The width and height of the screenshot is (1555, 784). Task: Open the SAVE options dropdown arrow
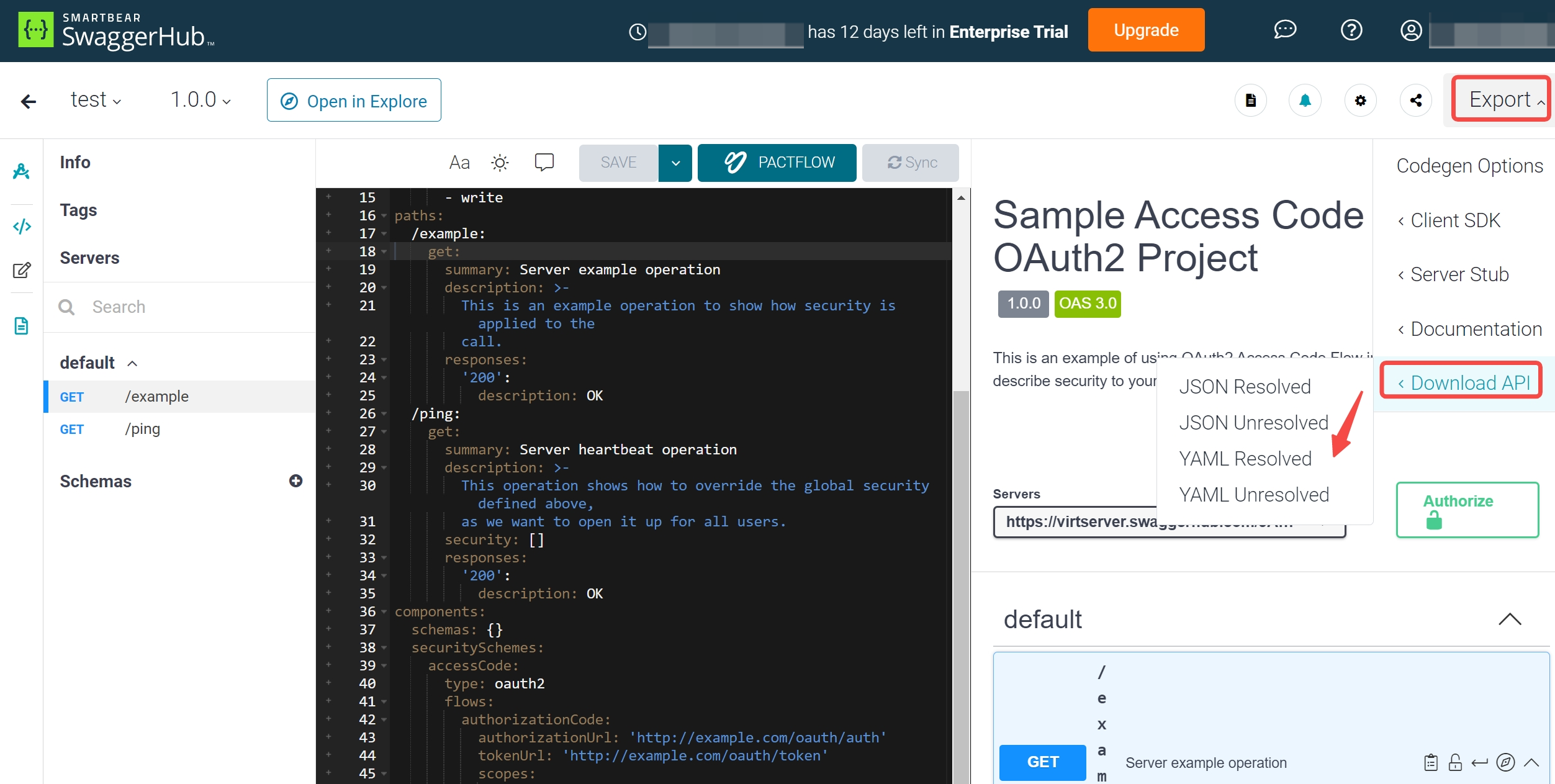click(675, 163)
